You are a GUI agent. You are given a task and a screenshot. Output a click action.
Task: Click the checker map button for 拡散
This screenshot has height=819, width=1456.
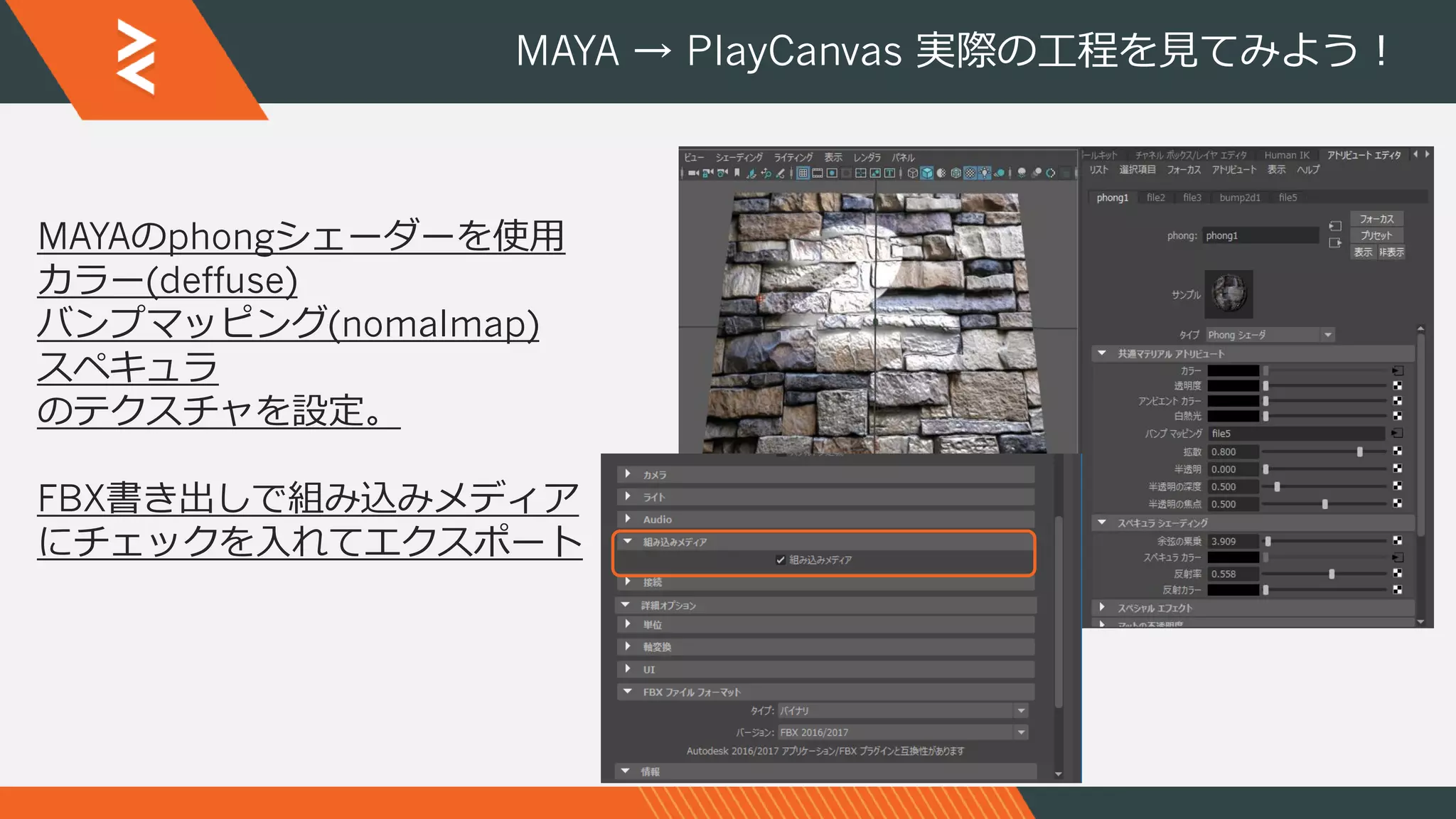click(x=1397, y=451)
